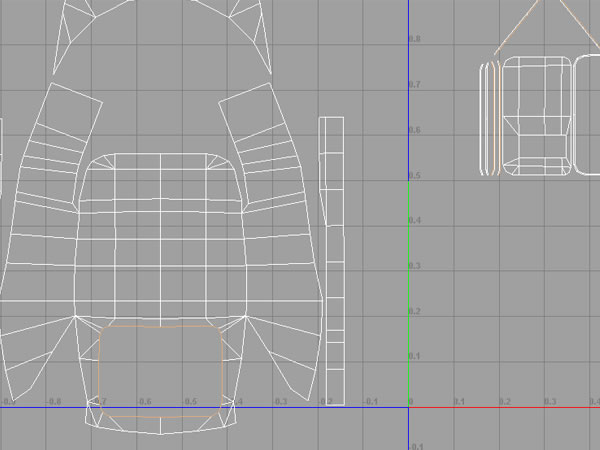
Task: Click the -0.6 label on the horizontal axis
Action: click(x=144, y=402)
